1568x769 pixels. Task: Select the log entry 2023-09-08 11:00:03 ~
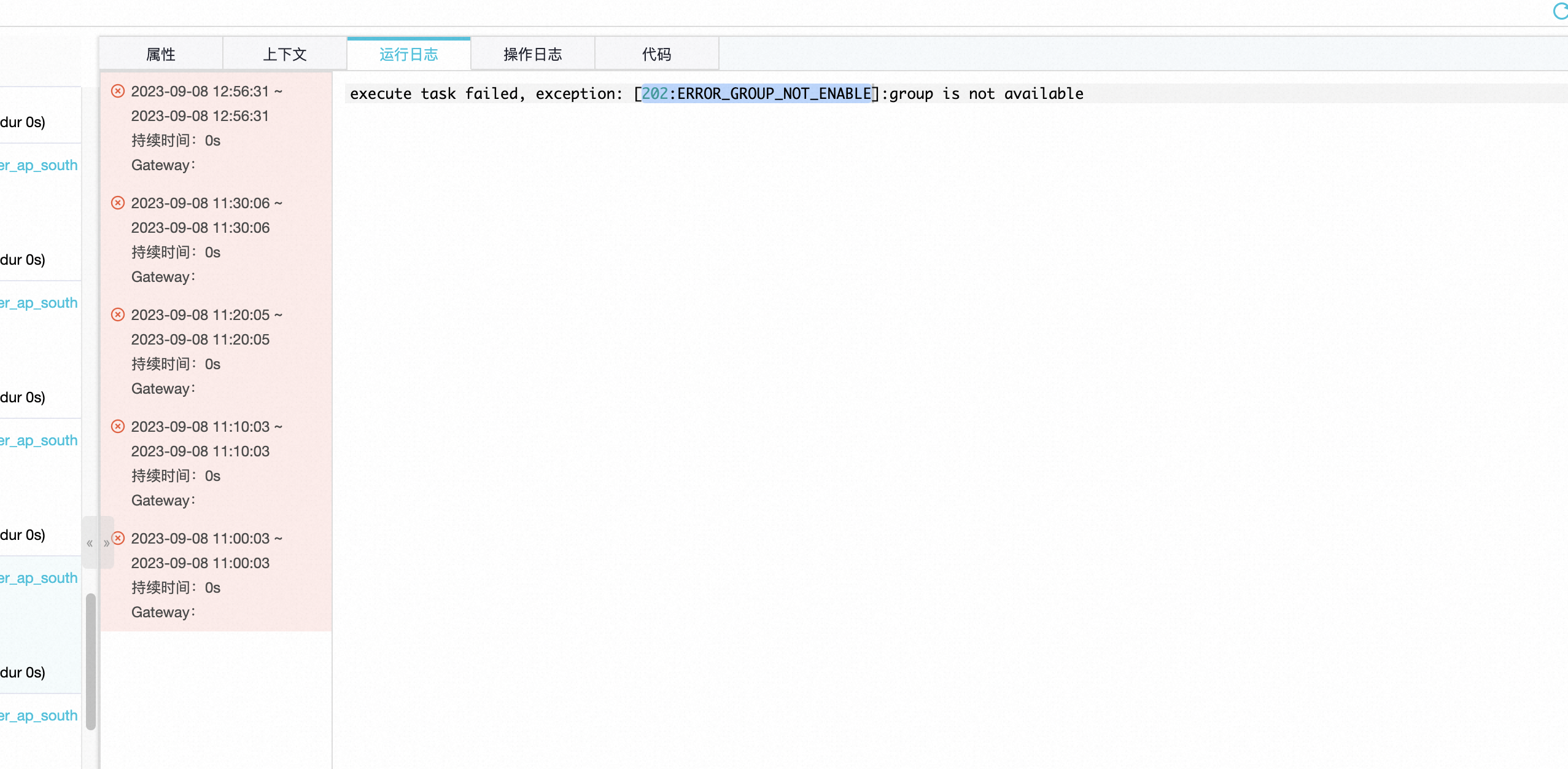coord(207,538)
